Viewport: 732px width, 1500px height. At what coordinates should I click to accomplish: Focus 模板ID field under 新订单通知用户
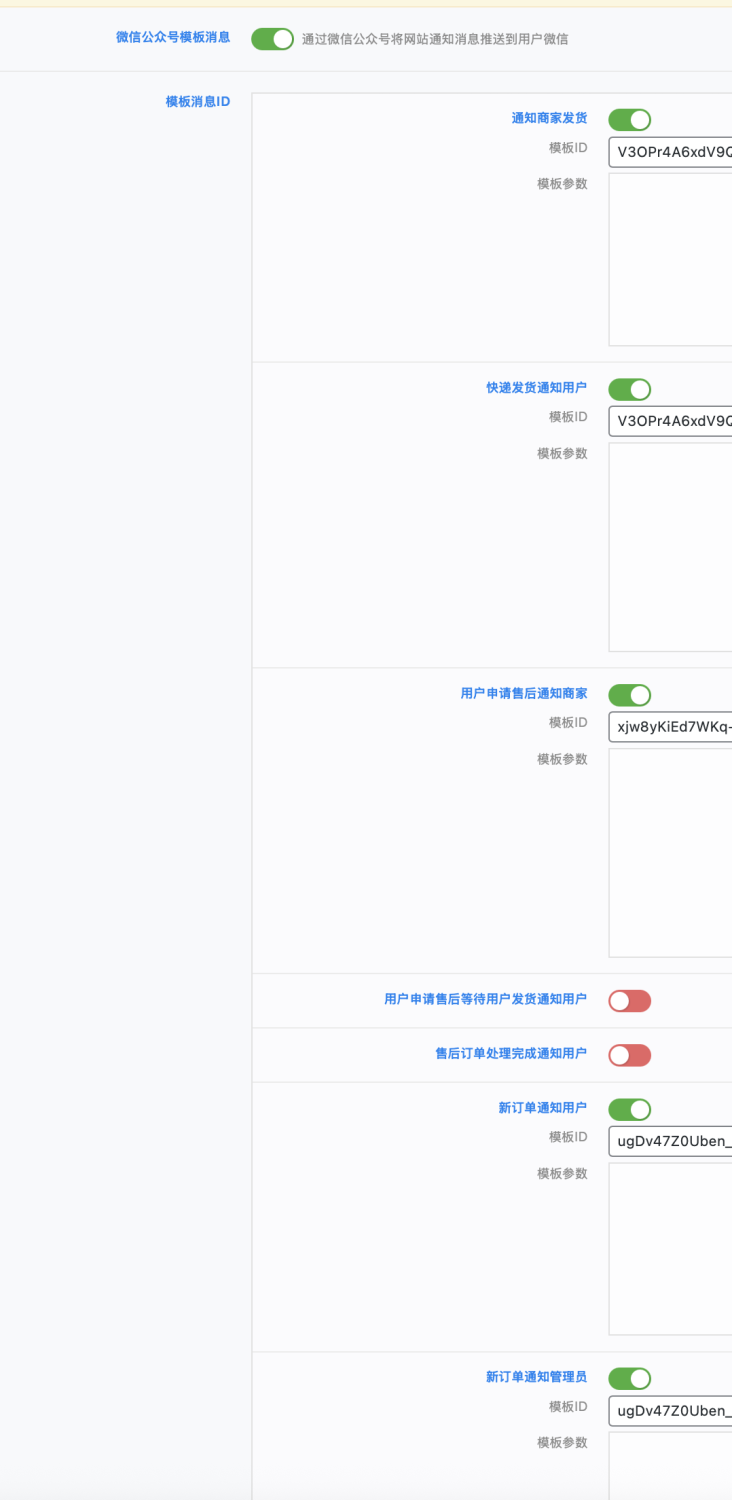tap(670, 1142)
